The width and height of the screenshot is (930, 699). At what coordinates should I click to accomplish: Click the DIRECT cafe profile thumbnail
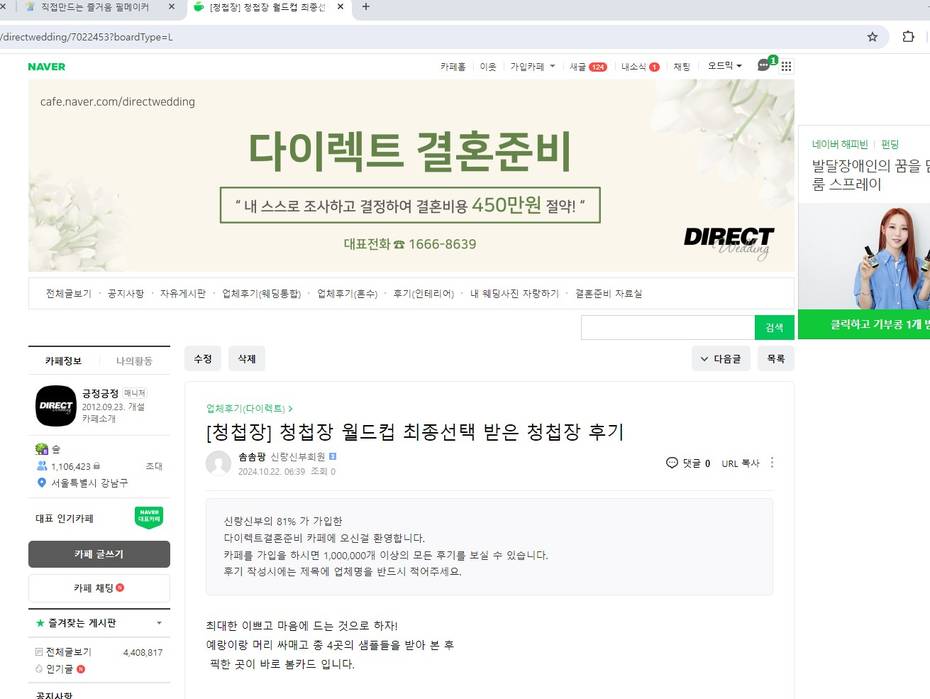coord(56,406)
